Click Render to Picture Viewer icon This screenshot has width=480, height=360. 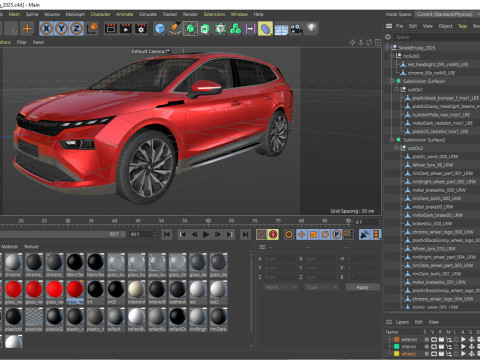click(126, 29)
